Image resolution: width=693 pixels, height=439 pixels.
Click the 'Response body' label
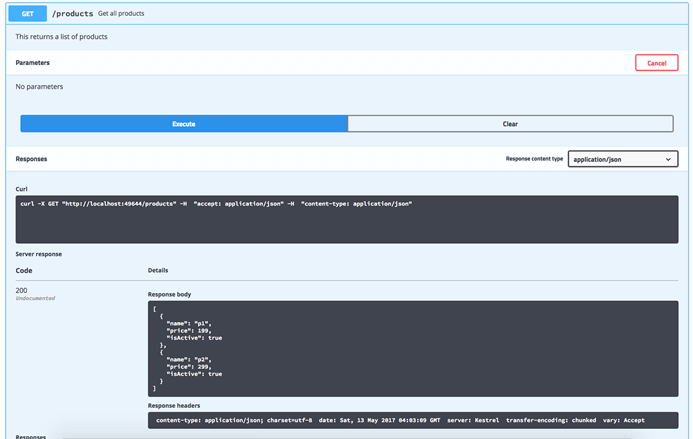[x=169, y=294]
